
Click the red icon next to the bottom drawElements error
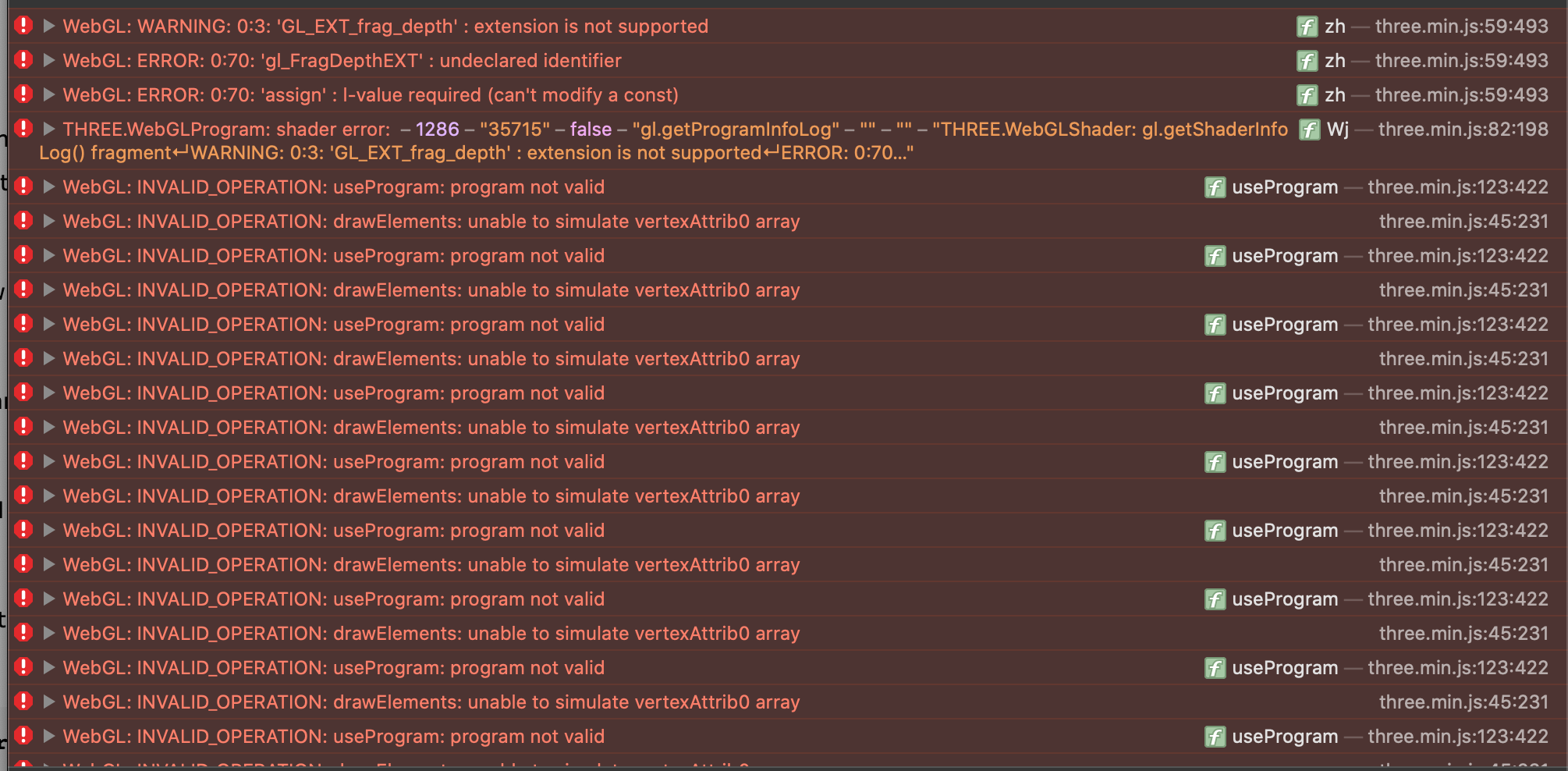click(23, 702)
